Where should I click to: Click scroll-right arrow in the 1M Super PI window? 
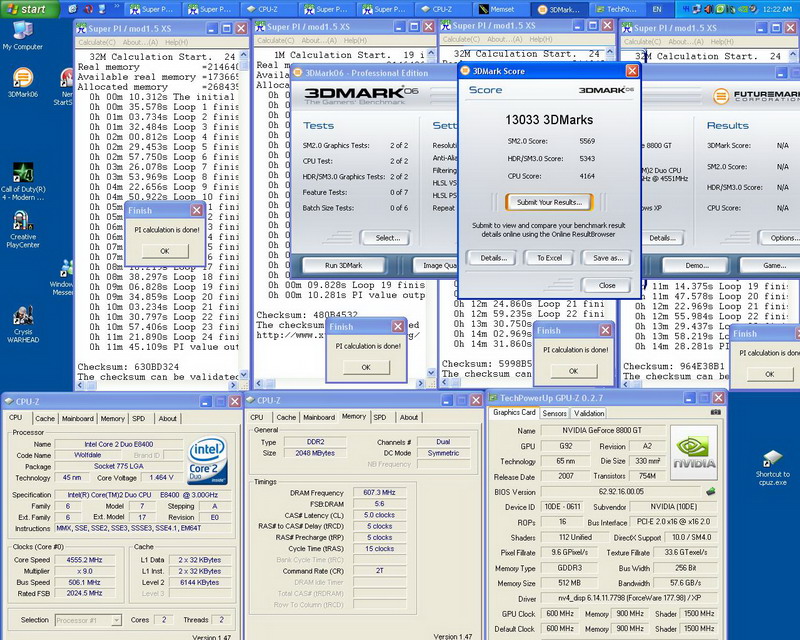[421, 383]
